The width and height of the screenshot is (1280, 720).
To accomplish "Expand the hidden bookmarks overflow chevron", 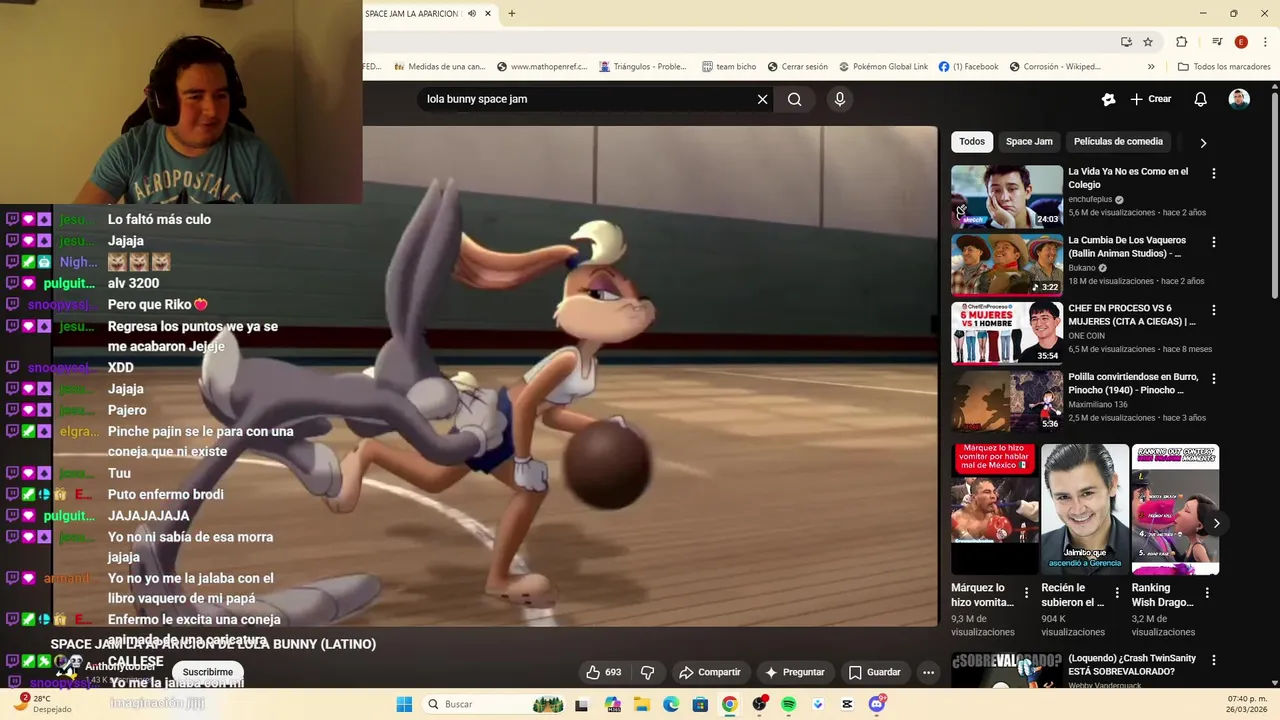I will pyautogui.click(x=1151, y=67).
